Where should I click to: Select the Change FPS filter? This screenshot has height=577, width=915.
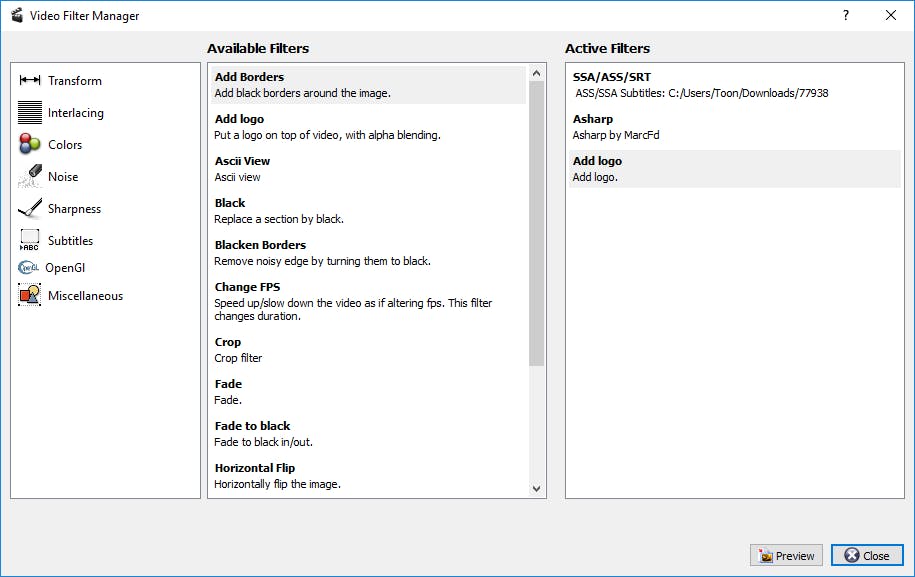click(x=368, y=301)
